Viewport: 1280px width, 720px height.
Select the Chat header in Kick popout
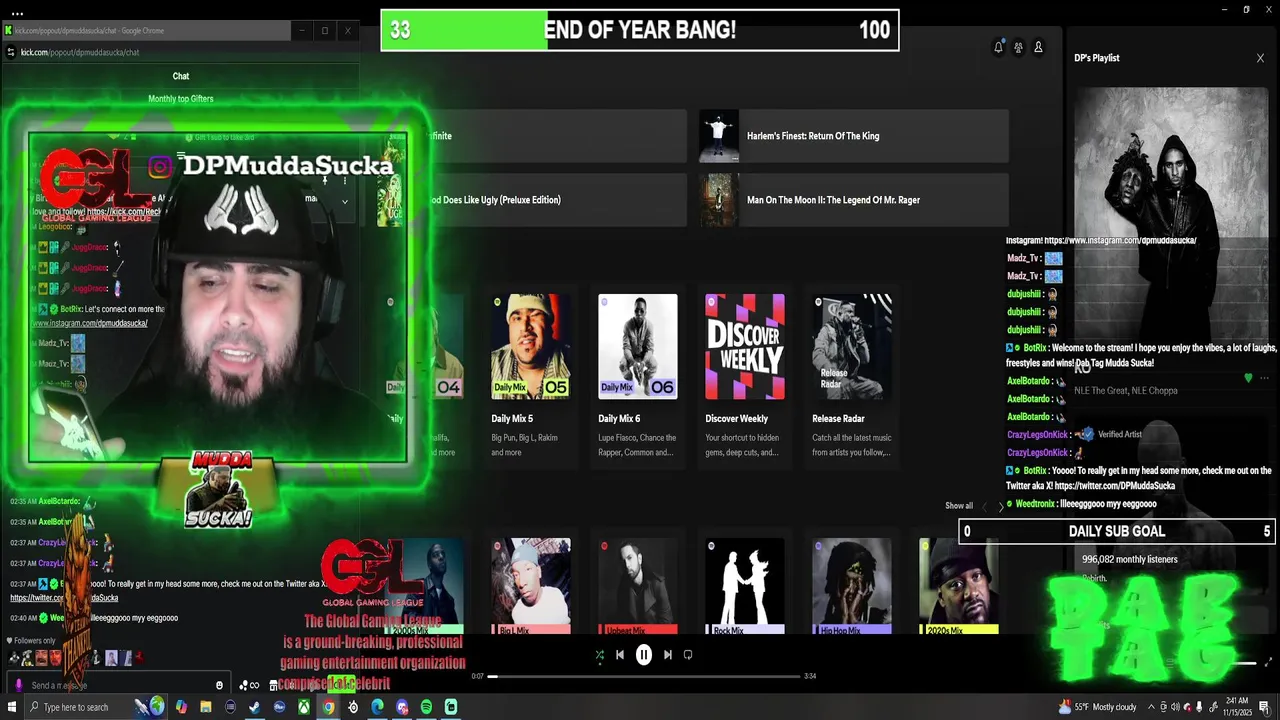click(x=181, y=76)
